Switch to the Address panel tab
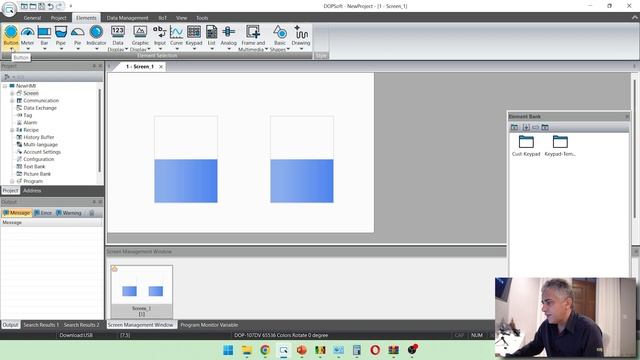 point(32,191)
